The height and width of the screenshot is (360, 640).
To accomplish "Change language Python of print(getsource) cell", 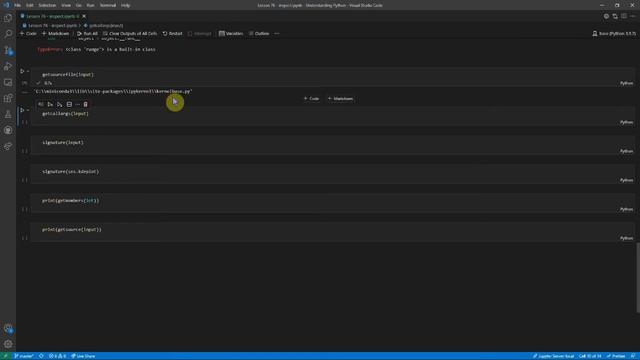I will (x=626, y=238).
